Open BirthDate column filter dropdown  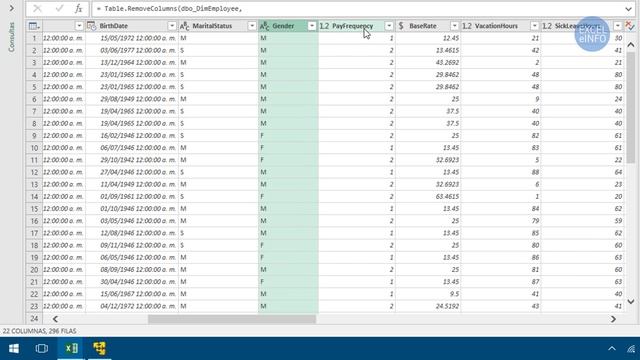tap(172, 26)
